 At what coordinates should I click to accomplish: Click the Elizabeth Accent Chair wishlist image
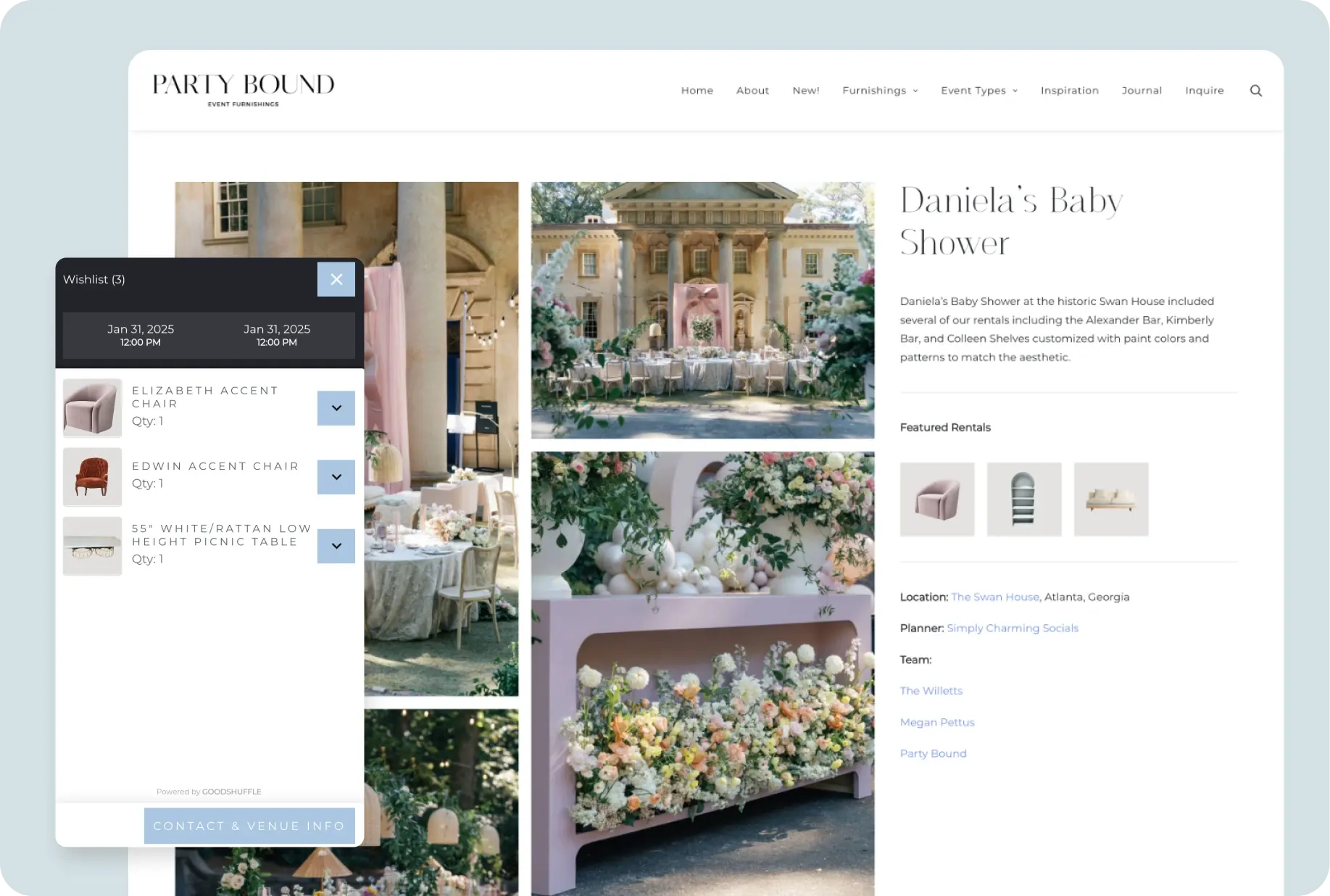coord(92,408)
